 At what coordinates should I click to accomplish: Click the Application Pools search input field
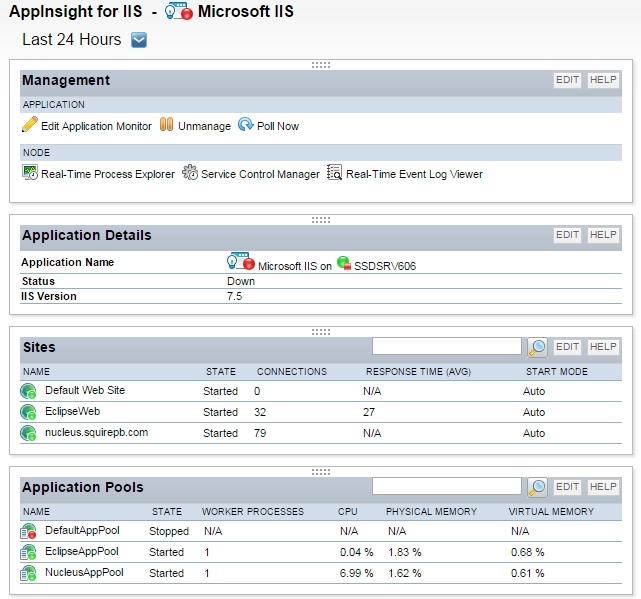coord(446,486)
